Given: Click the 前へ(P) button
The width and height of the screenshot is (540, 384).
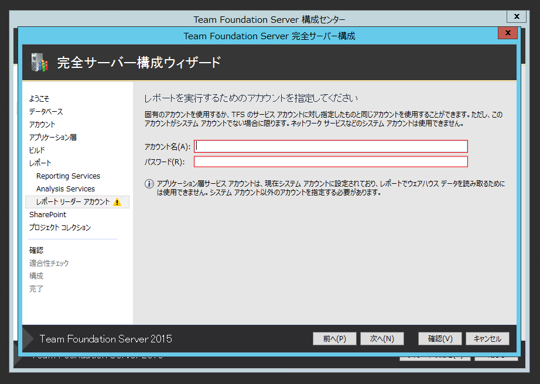Looking at the screenshot, I should click(x=334, y=339).
